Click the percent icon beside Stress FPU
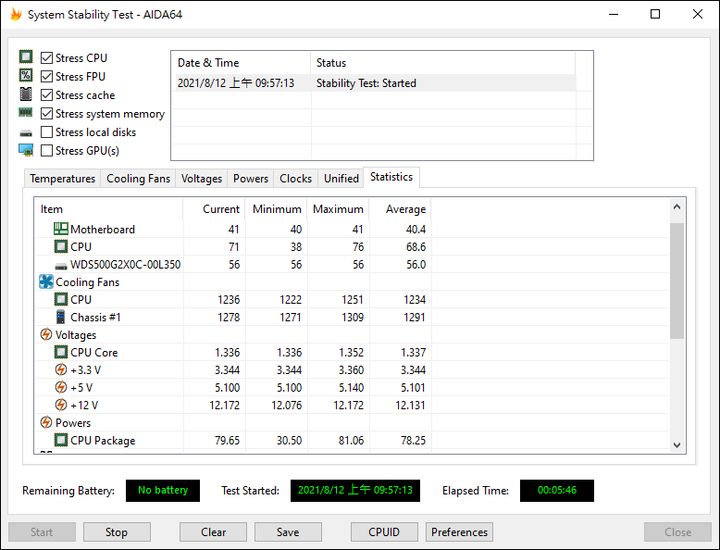 [x=26, y=75]
